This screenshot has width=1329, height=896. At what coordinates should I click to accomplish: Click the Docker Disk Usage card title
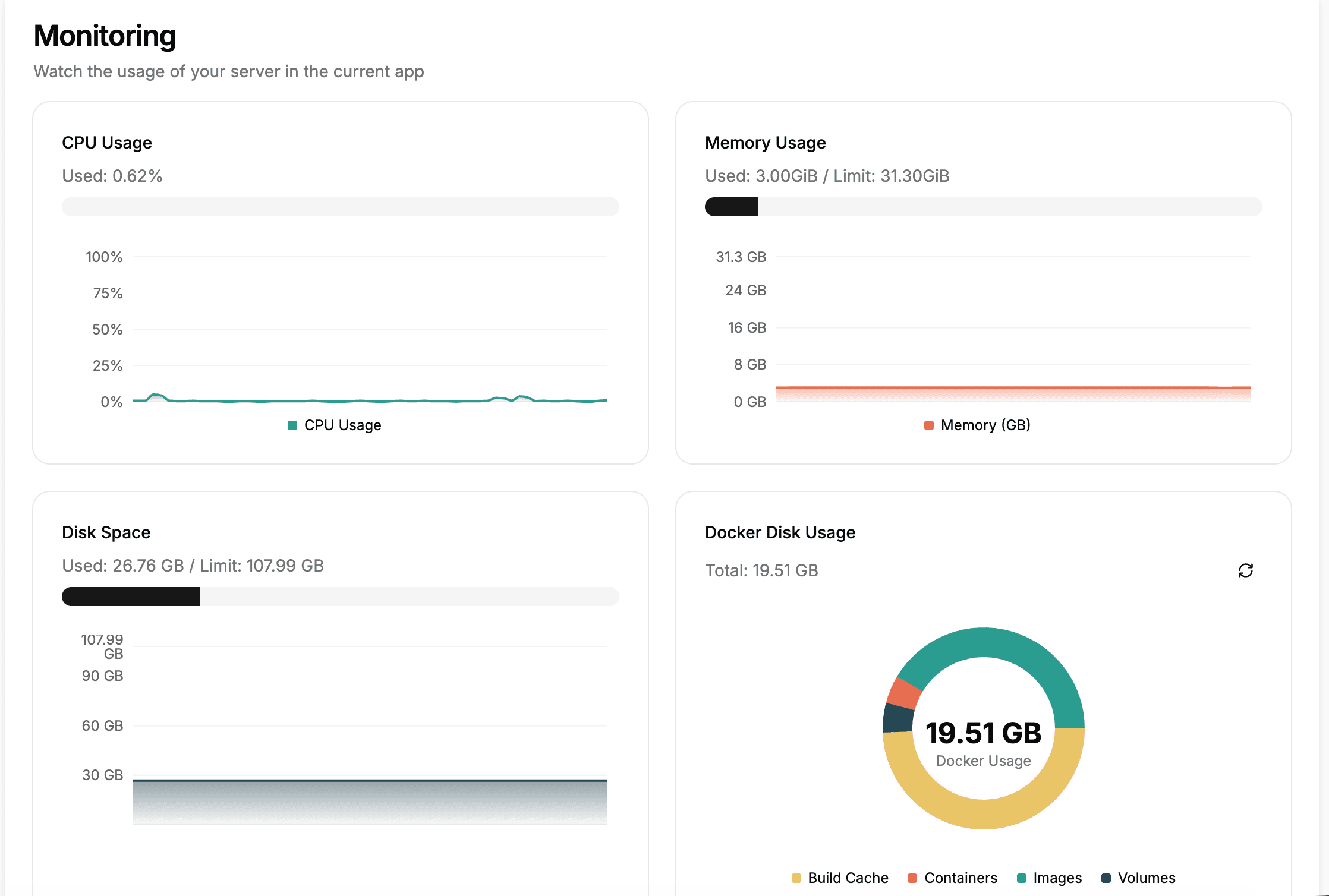pos(780,532)
